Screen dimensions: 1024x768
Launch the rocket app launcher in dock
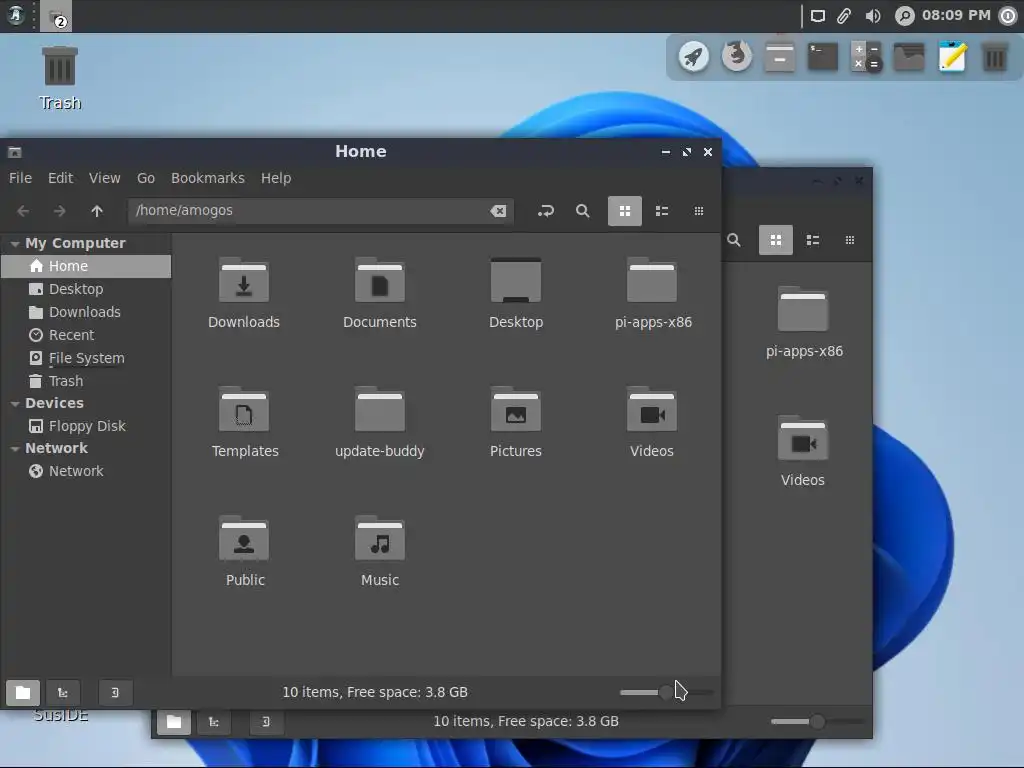[693, 57]
